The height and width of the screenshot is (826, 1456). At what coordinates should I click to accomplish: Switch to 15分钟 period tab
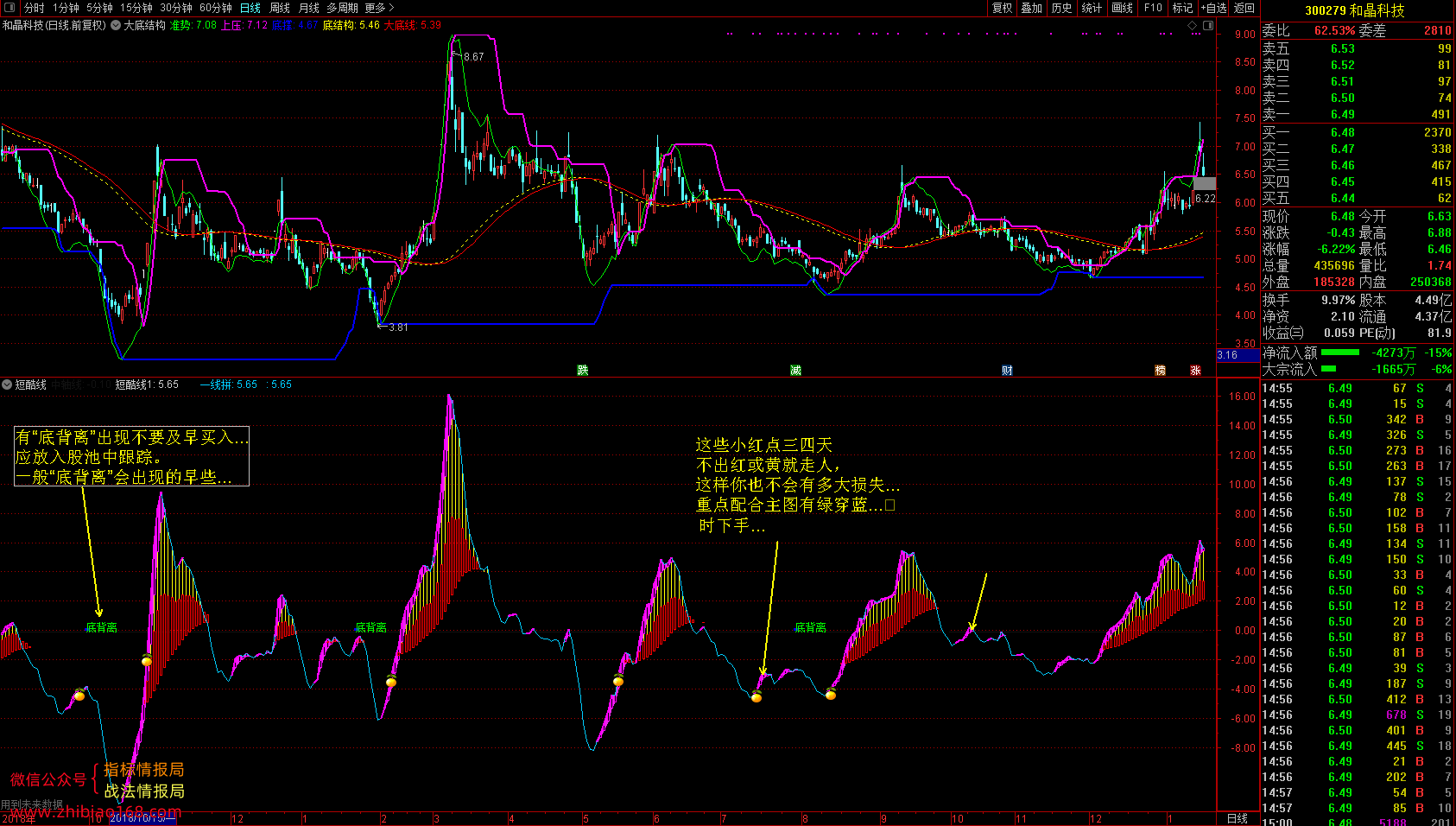(x=136, y=8)
